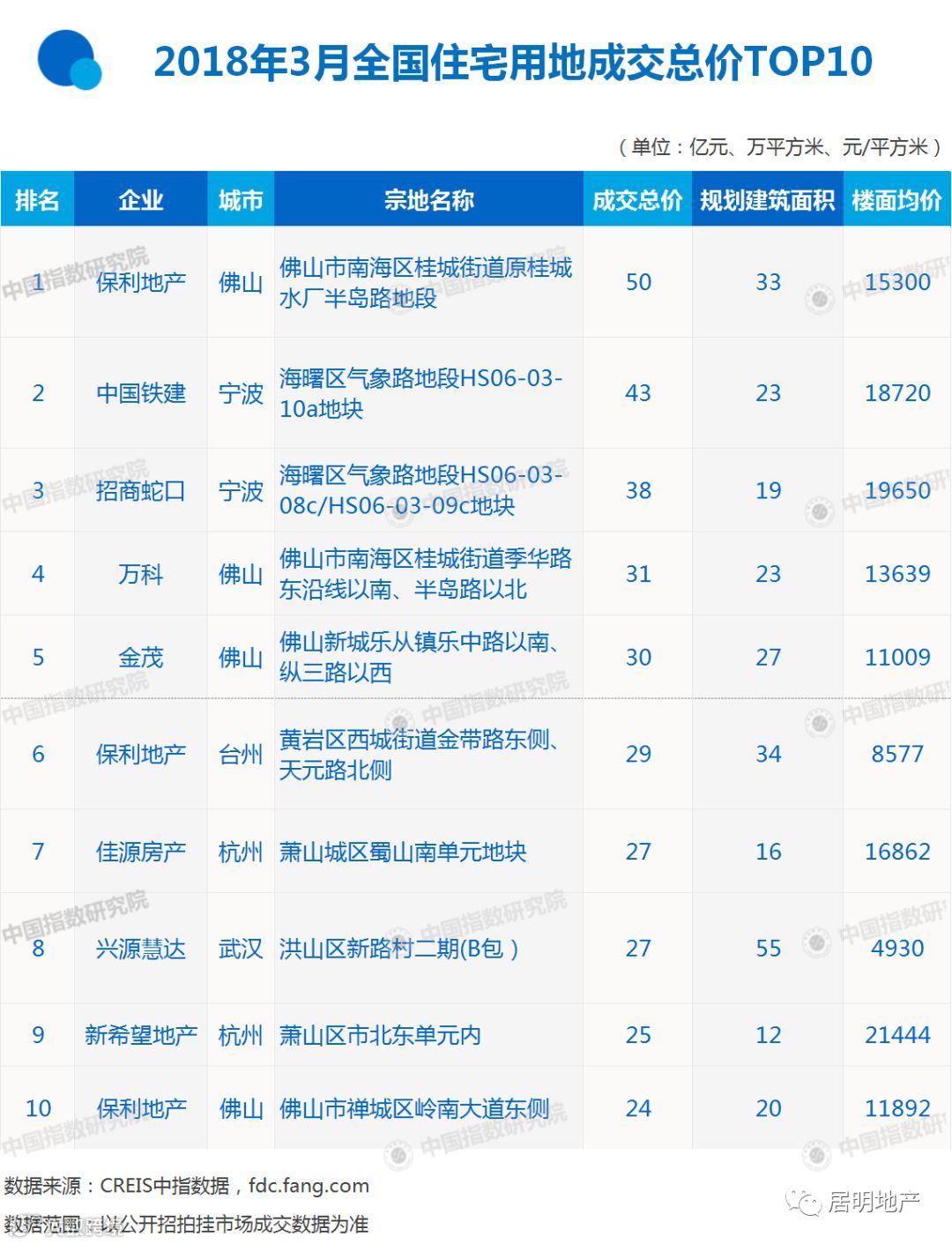This screenshot has height=1244, width=952.
Task: Click floor price 11009
Action: pos(897,658)
